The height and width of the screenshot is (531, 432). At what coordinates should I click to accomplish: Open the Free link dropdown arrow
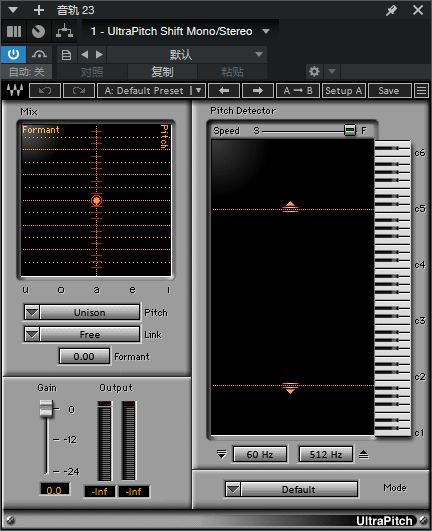click(x=32, y=334)
